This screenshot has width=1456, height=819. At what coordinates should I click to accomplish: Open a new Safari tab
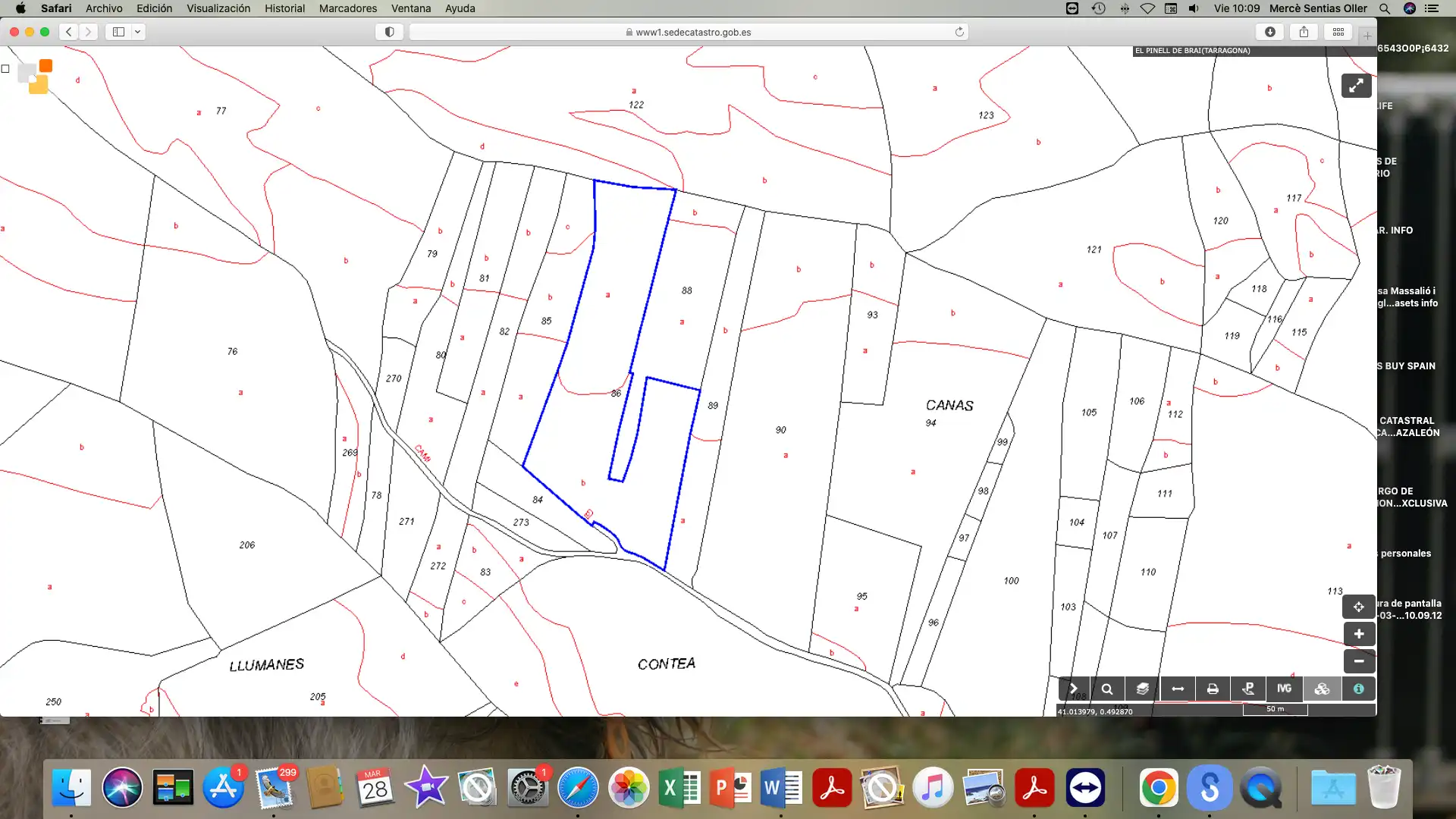coord(1367,36)
